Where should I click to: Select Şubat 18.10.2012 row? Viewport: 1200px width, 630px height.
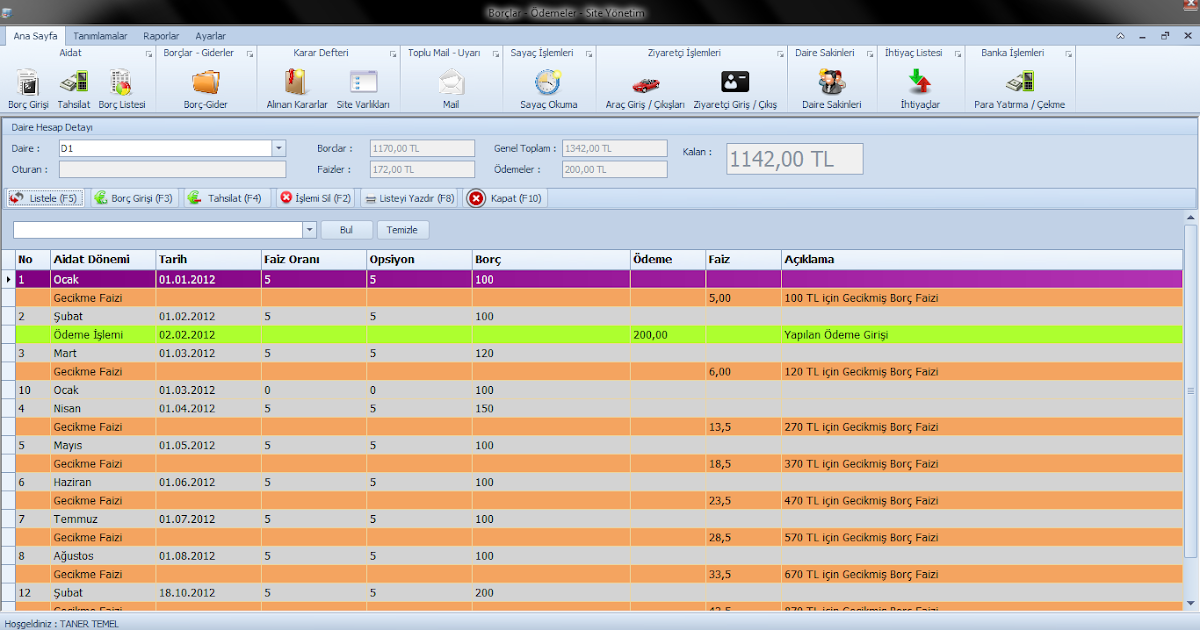(x=598, y=594)
